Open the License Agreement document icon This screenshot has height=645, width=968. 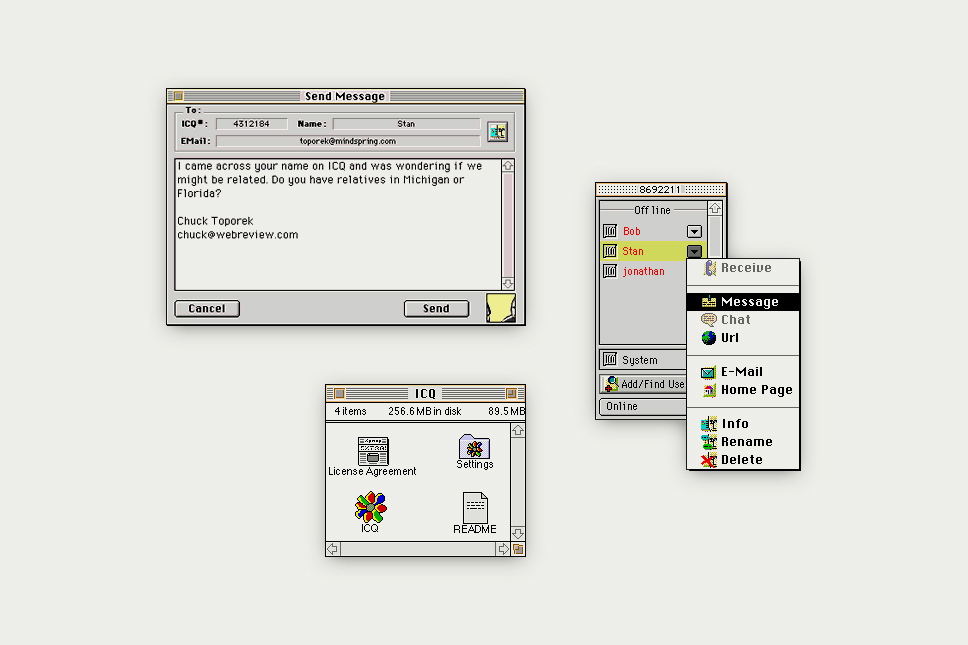click(x=373, y=450)
